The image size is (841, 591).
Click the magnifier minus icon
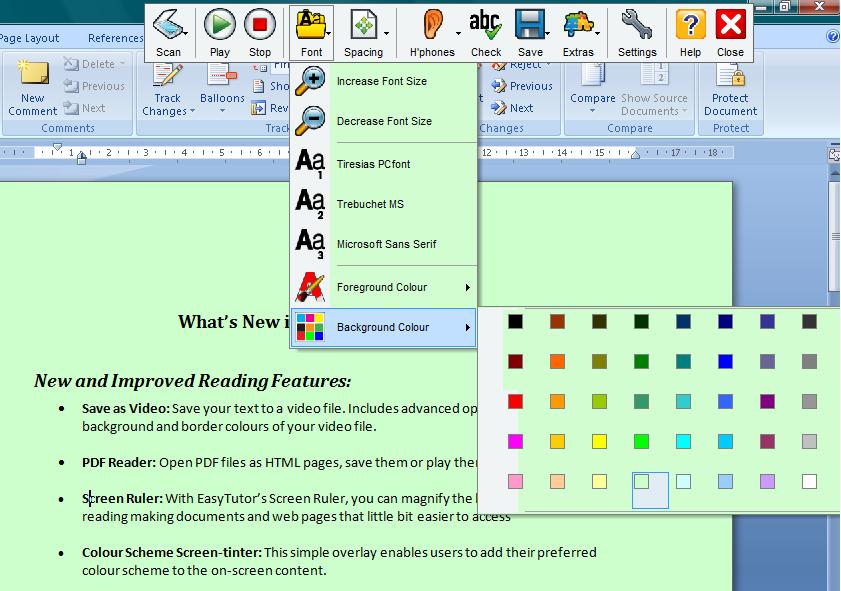coord(310,121)
